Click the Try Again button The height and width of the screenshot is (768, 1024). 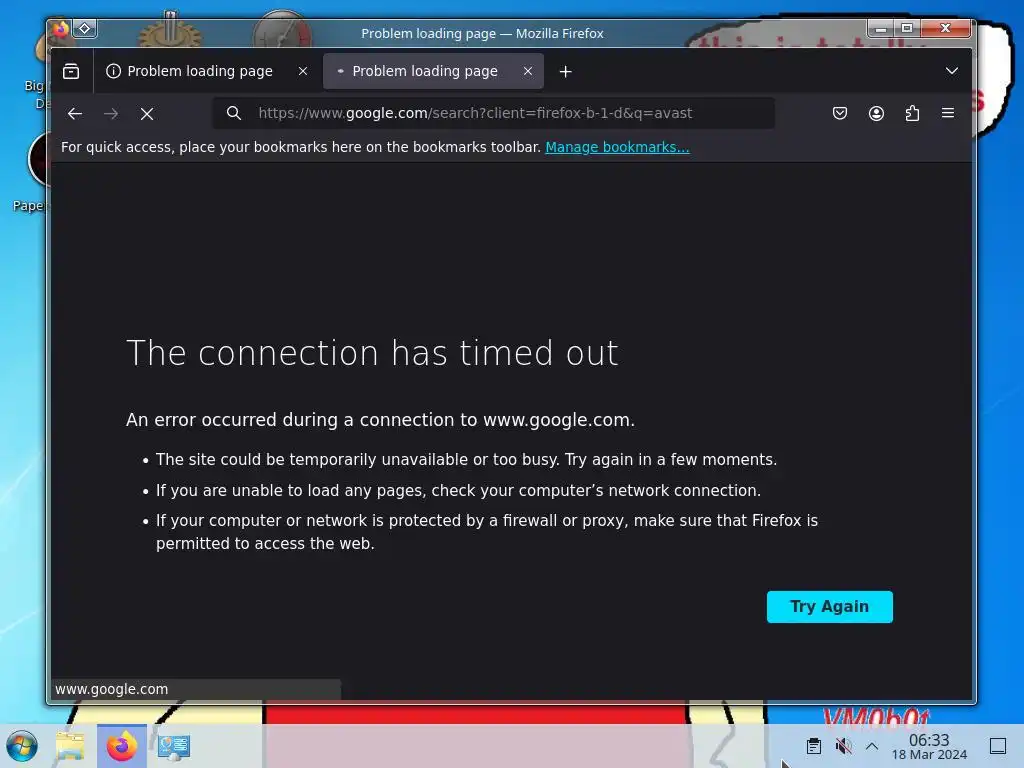829,607
